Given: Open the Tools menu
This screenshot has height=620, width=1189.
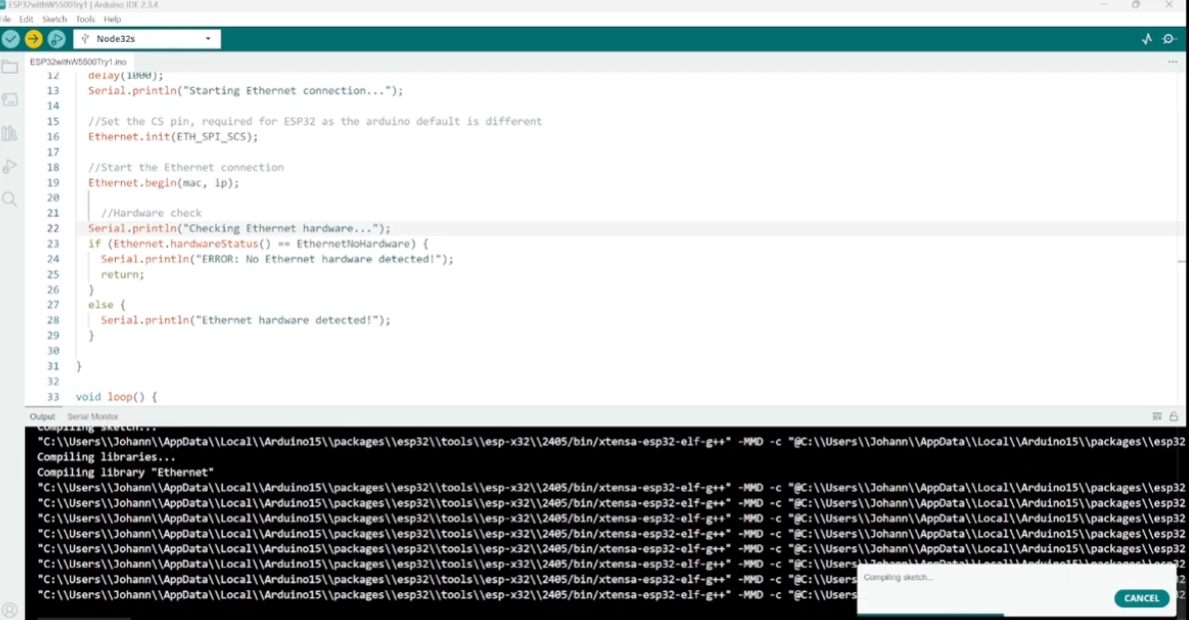Looking at the screenshot, I should [x=85, y=19].
